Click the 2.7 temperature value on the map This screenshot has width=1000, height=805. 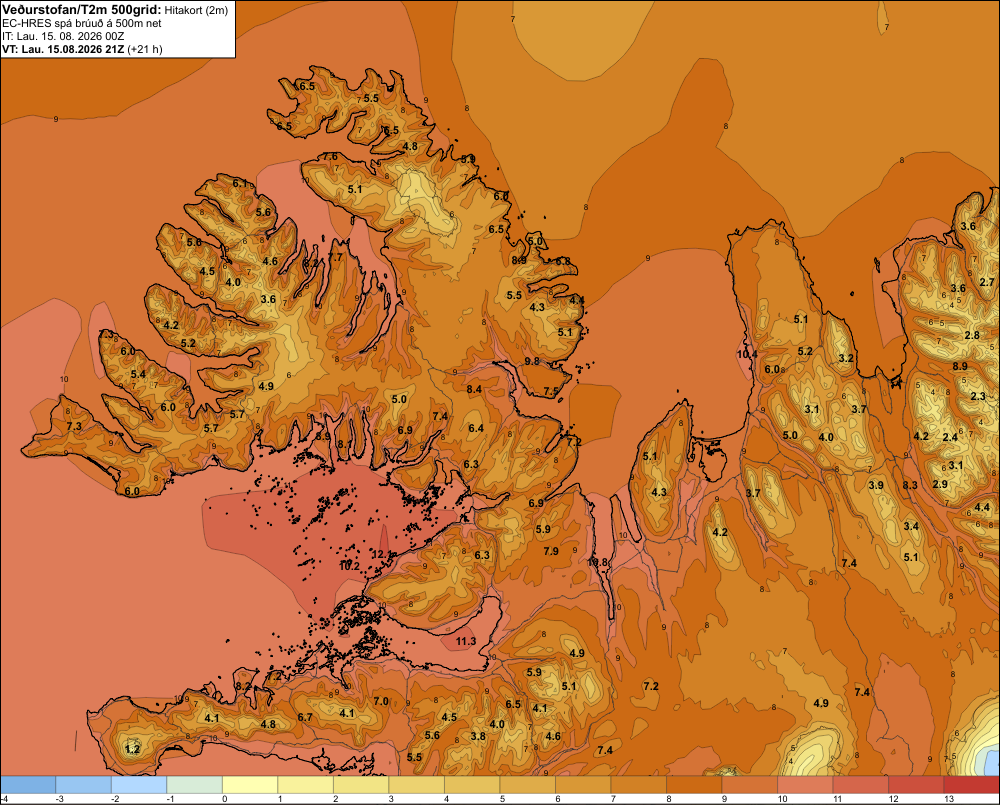click(987, 282)
